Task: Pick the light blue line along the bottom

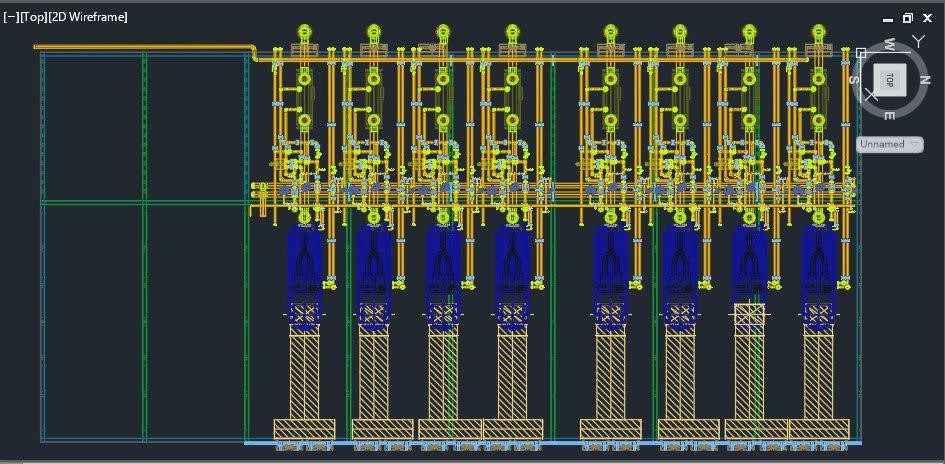Action: [x=550, y=442]
